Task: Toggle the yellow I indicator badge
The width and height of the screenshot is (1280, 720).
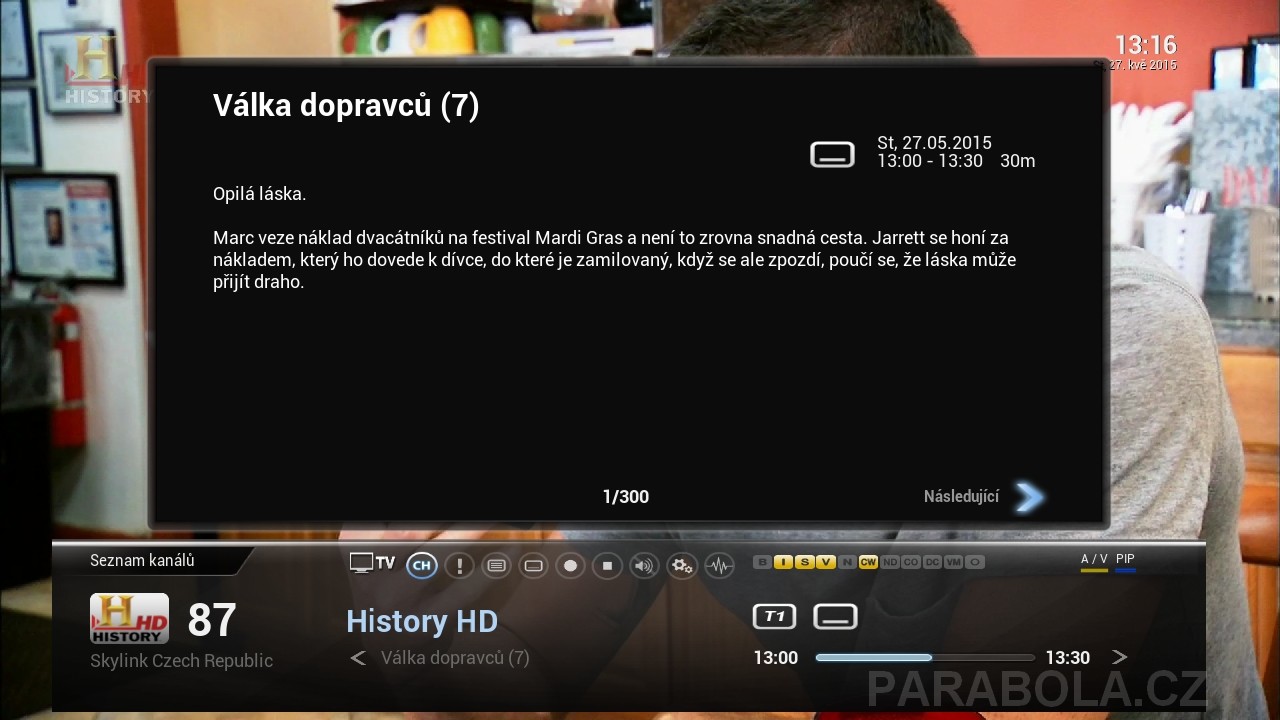Action: tap(783, 562)
